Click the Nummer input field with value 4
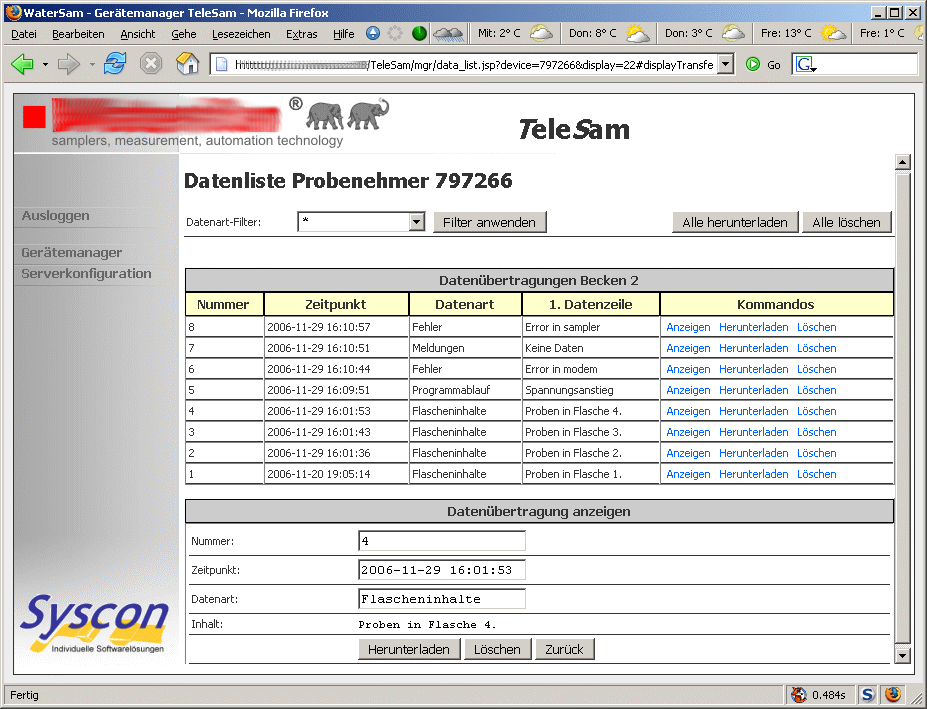This screenshot has width=927, height=709. (x=442, y=540)
